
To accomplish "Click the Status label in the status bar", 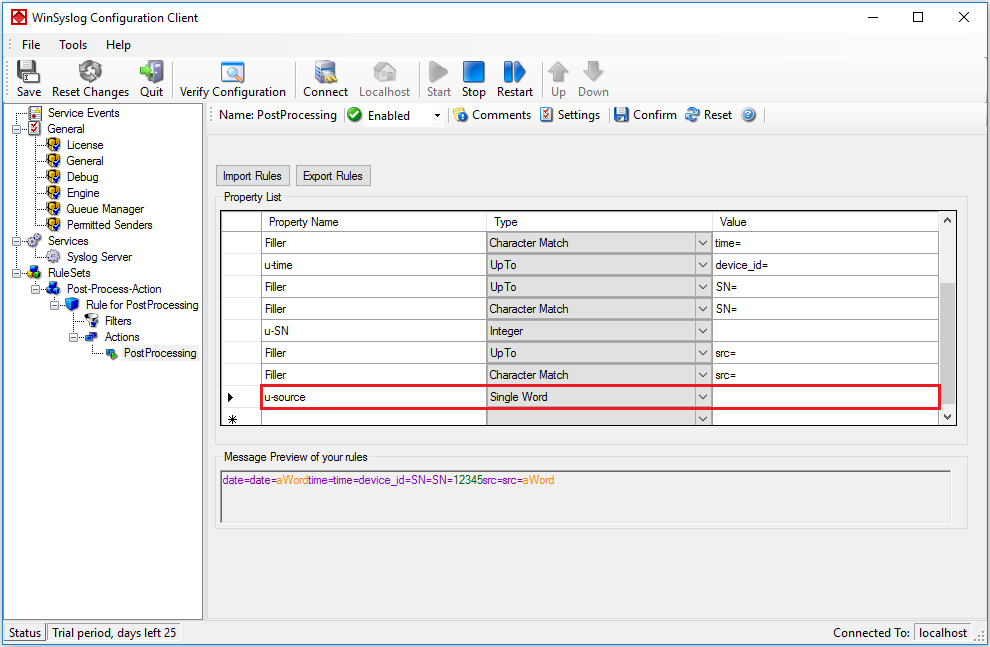I will tap(25, 632).
